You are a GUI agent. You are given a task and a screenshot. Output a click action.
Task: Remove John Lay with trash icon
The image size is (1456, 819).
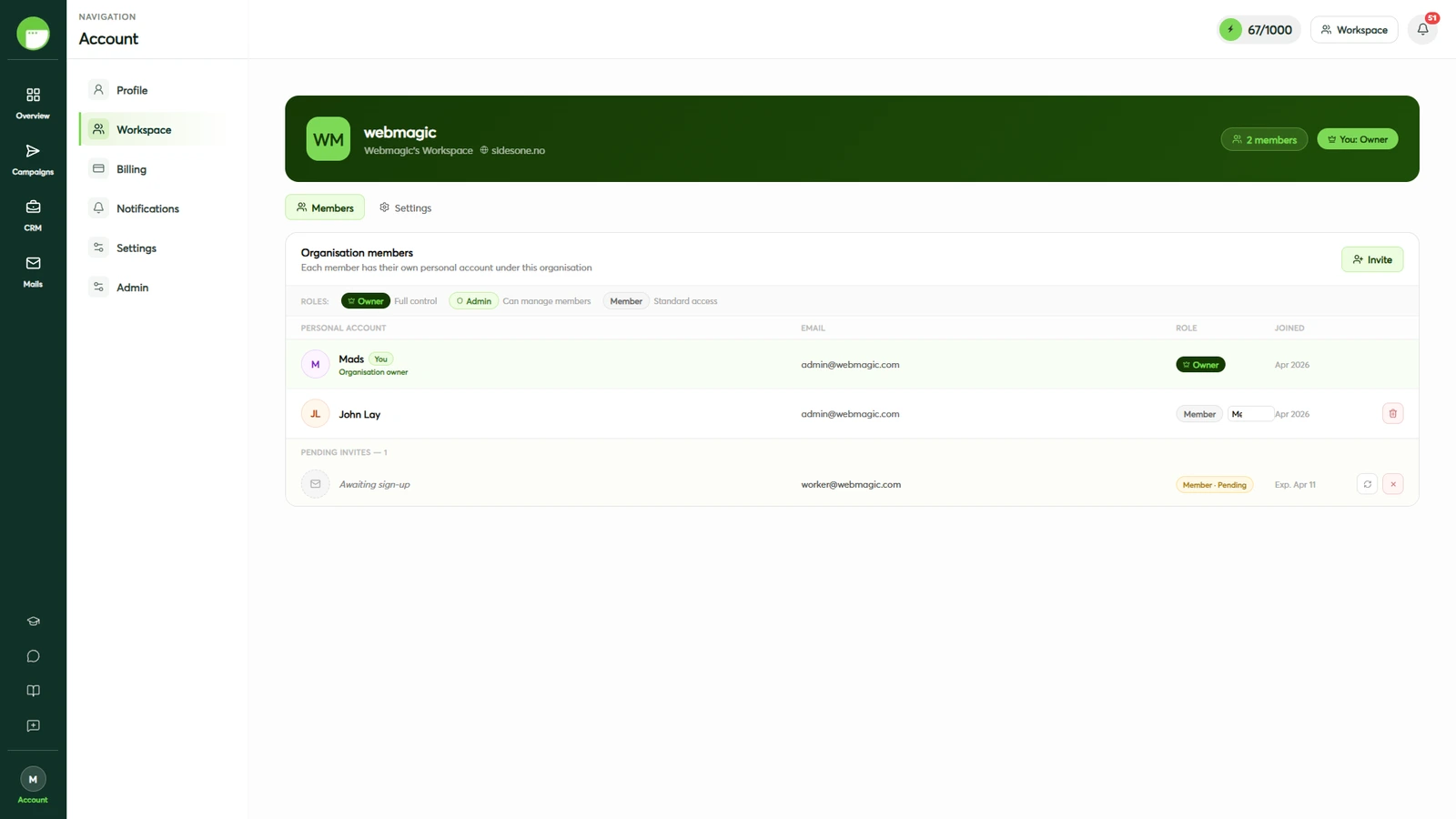[1392, 414]
